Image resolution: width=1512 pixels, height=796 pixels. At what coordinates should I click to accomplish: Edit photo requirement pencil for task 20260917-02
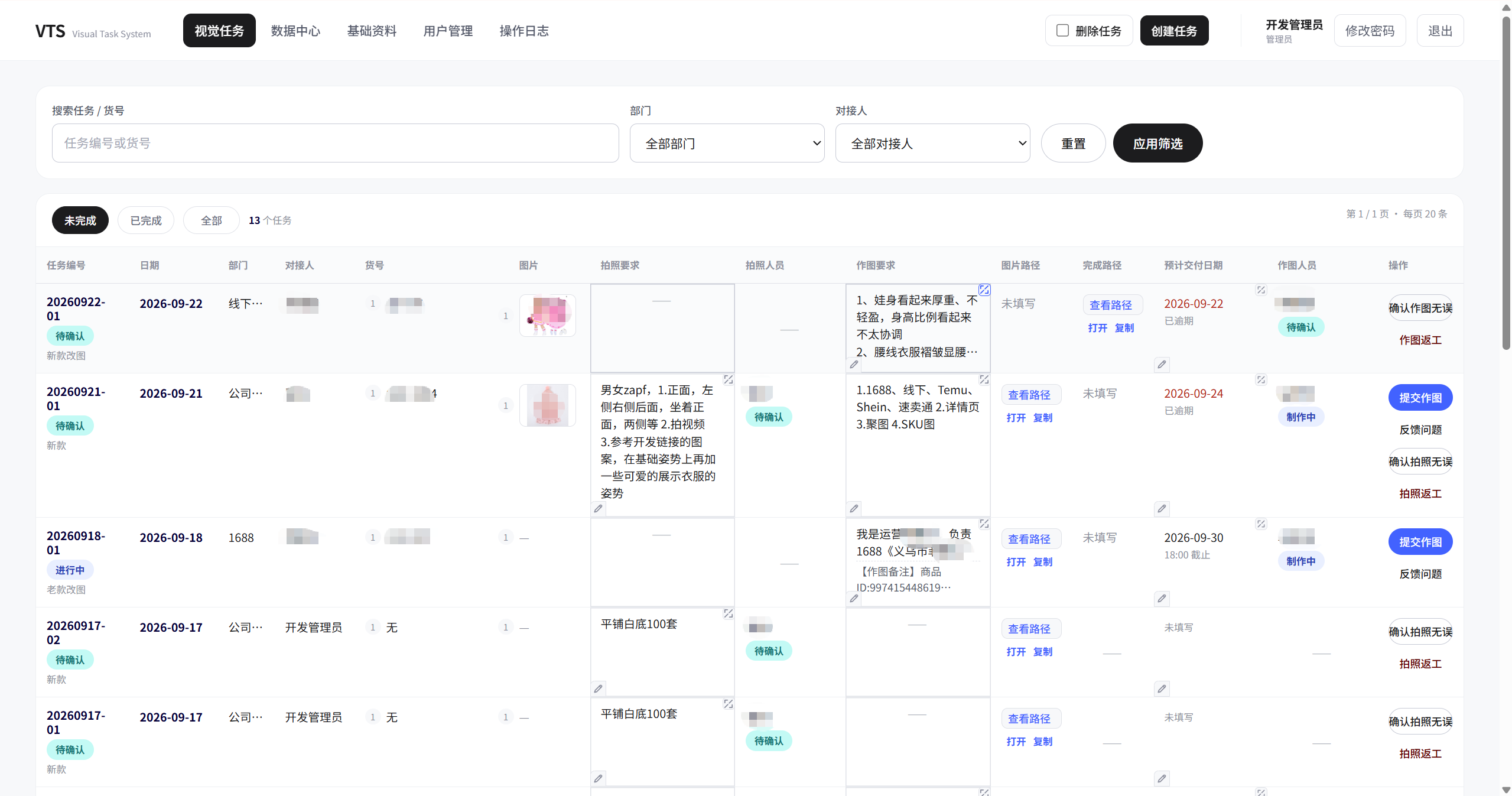point(599,688)
